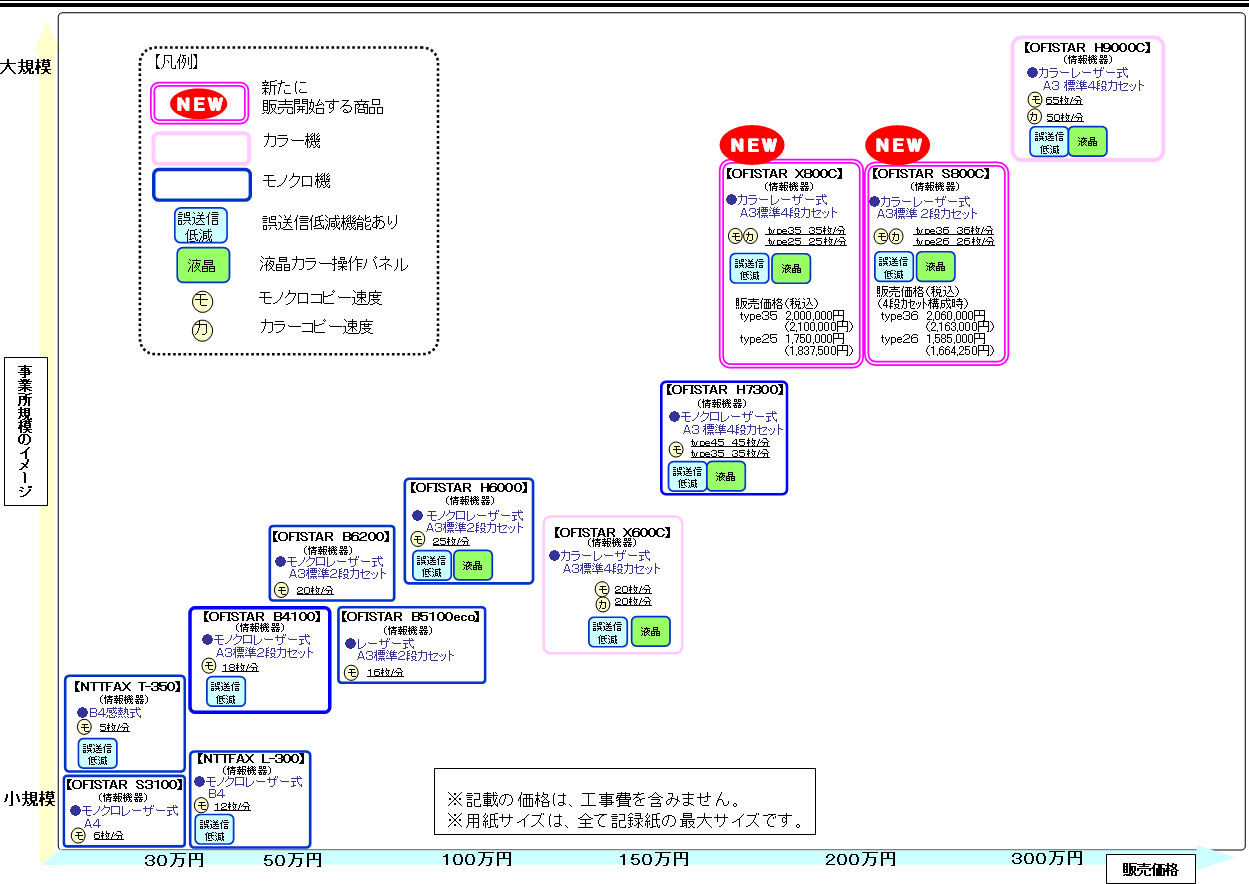
Task: Click the モ icon beside 25枚/分 in H6000
Action: coord(418,540)
